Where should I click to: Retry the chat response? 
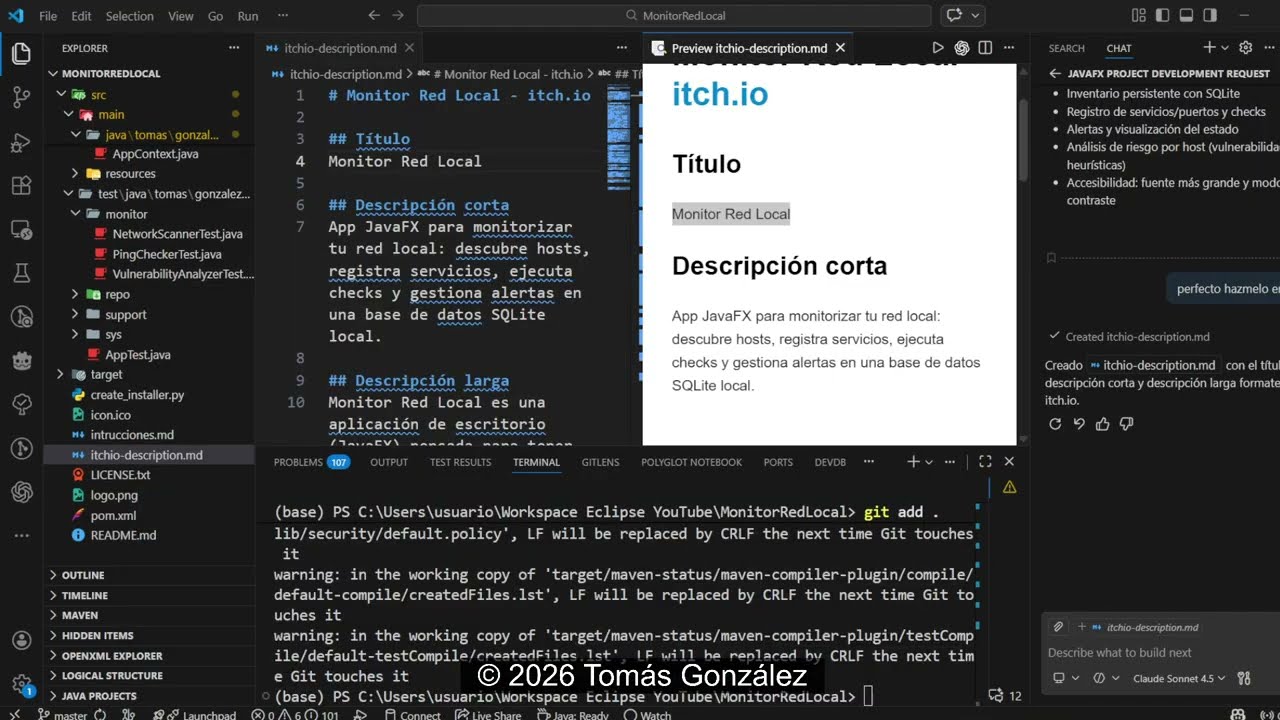[1055, 424]
